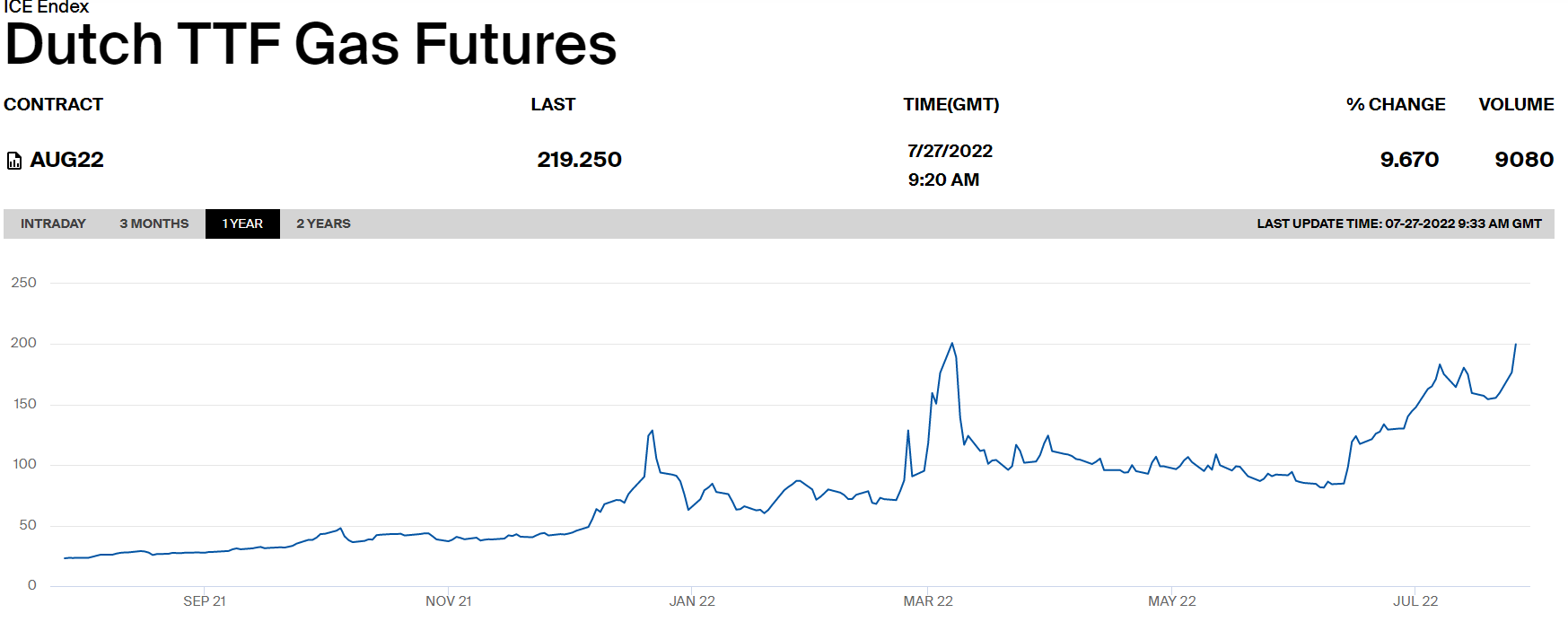The width and height of the screenshot is (1568, 622).
Task: Click the CONTRACT column header
Action: click(x=54, y=104)
